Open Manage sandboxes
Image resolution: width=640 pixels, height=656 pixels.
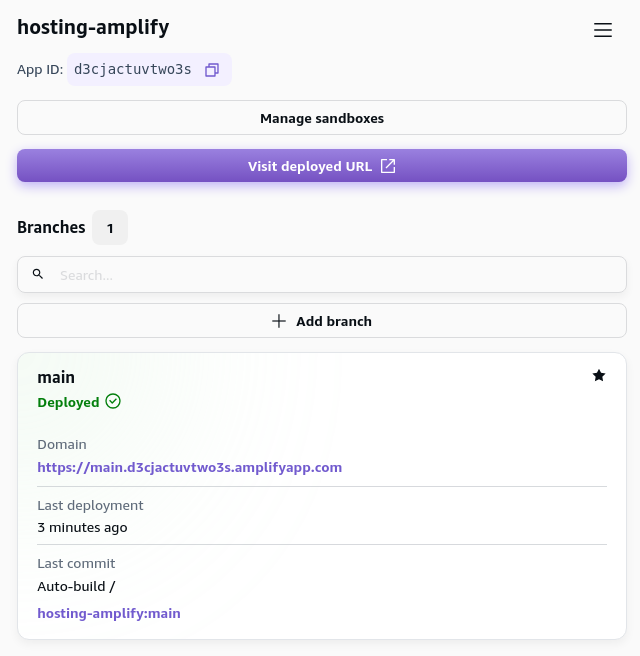point(321,118)
